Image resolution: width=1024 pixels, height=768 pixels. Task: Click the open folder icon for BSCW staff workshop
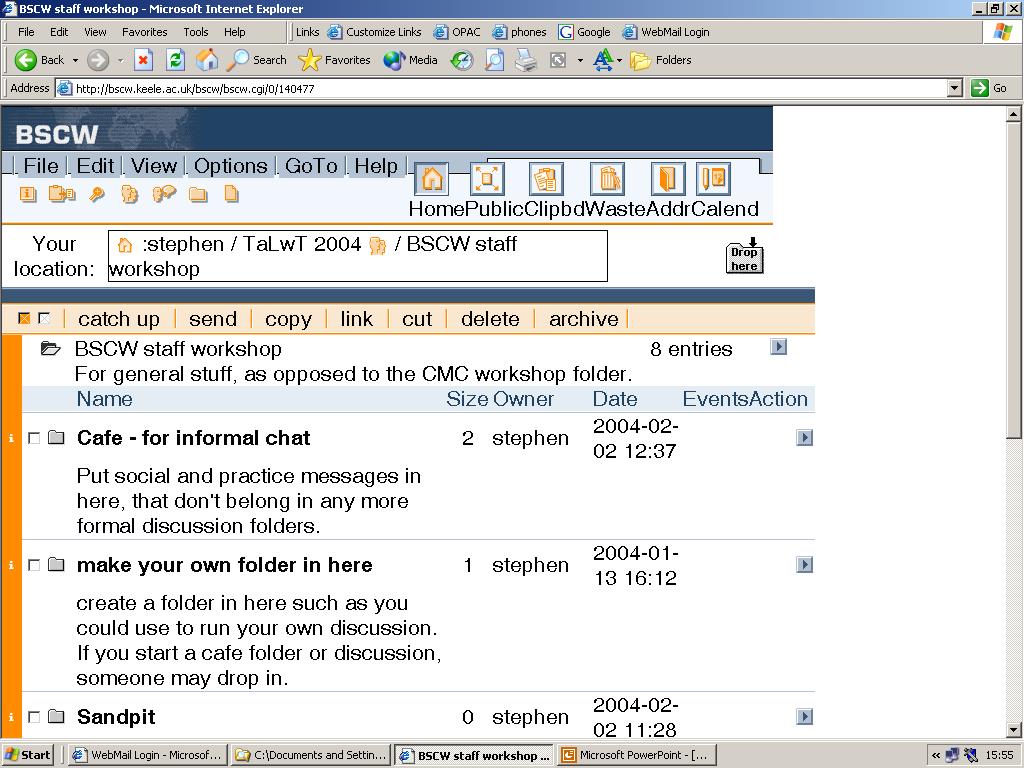pyautogui.click(x=50, y=349)
